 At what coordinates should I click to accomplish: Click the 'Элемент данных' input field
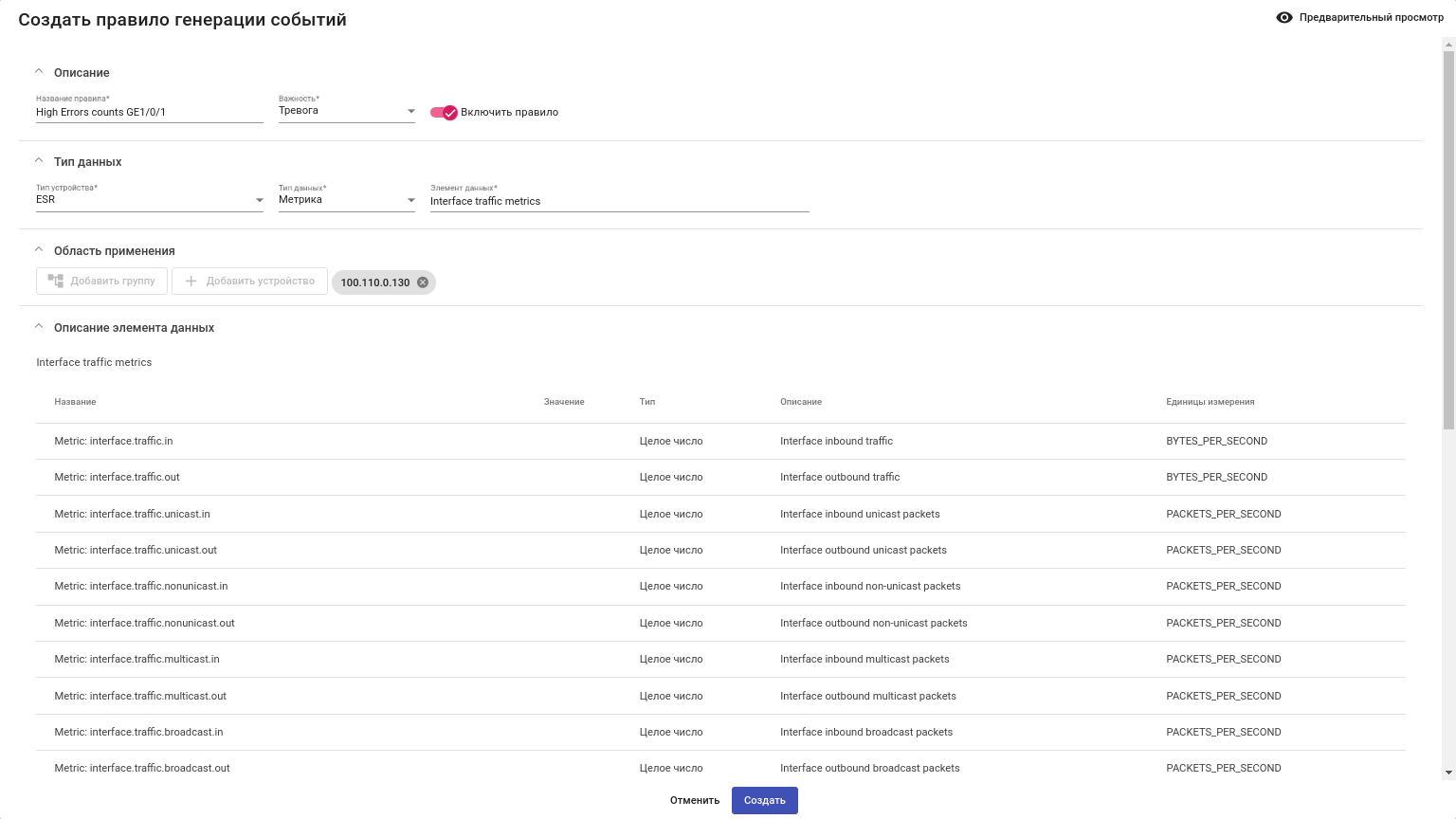pos(619,201)
